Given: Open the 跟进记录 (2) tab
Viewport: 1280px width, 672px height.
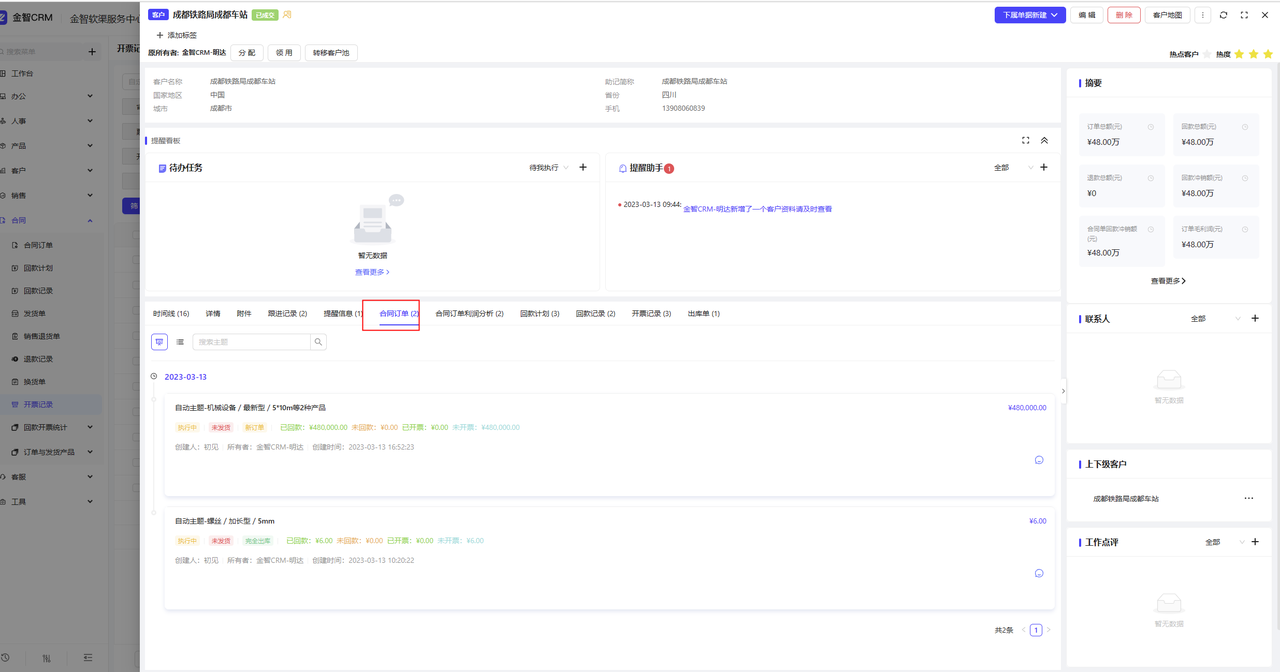Looking at the screenshot, I should click(x=287, y=314).
